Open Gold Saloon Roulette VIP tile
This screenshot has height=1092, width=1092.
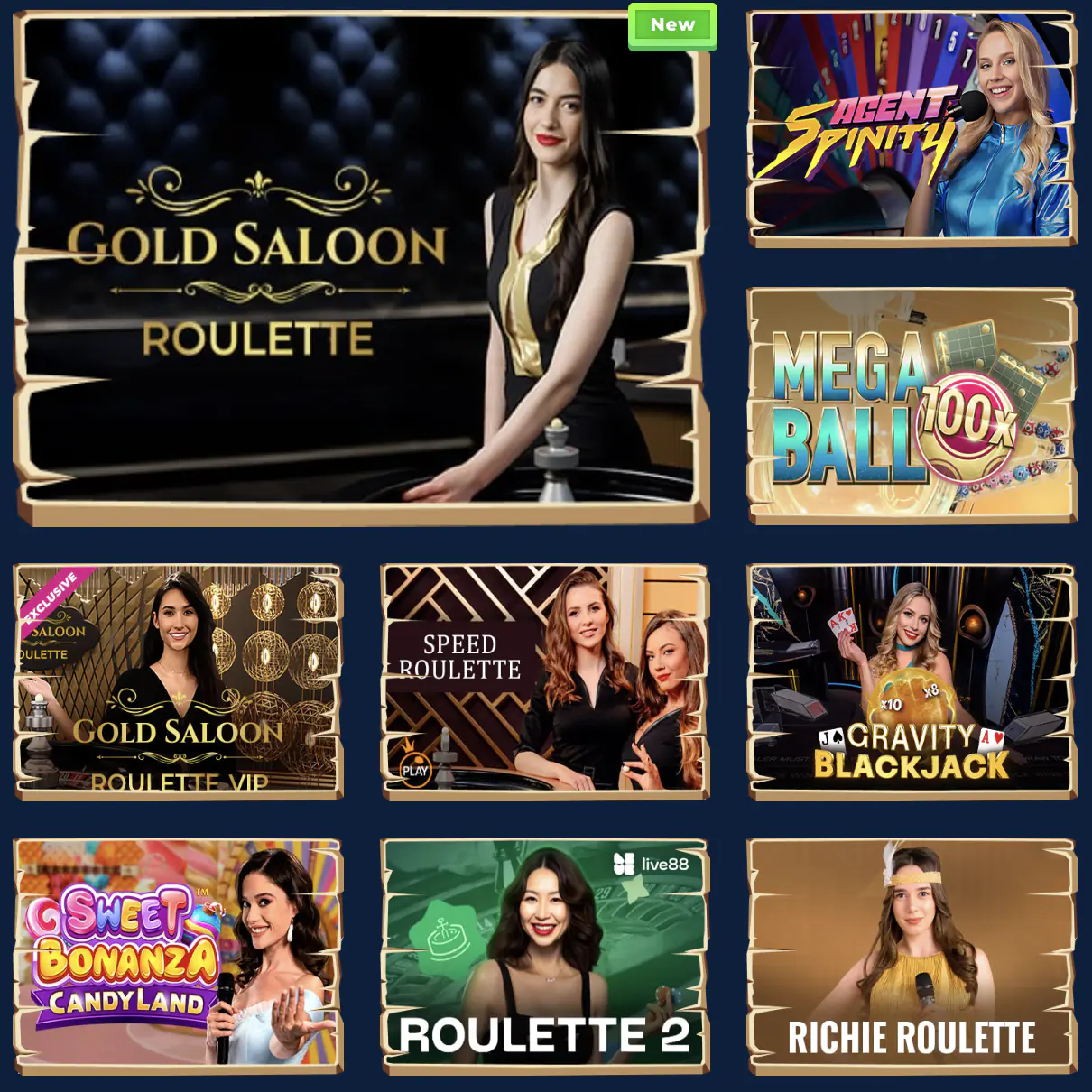coord(178,682)
